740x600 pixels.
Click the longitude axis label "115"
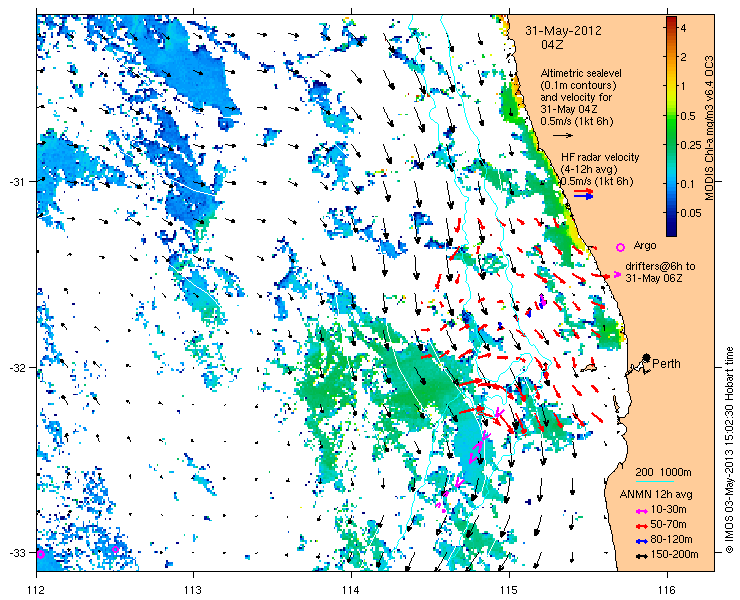point(509,590)
